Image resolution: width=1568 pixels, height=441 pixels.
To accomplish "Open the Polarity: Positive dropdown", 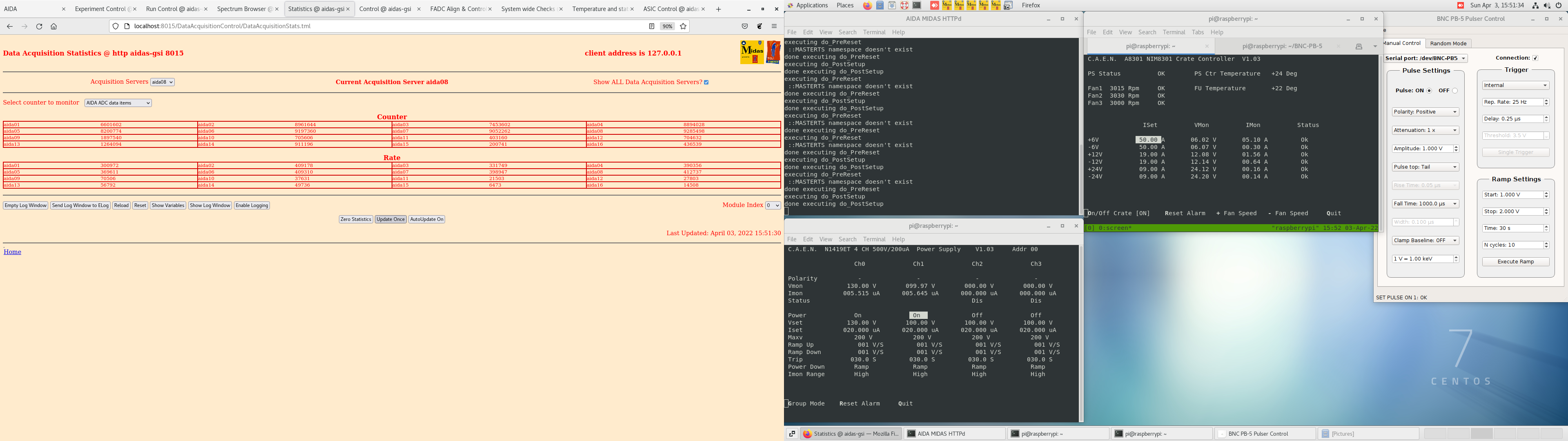I will (x=1425, y=112).
